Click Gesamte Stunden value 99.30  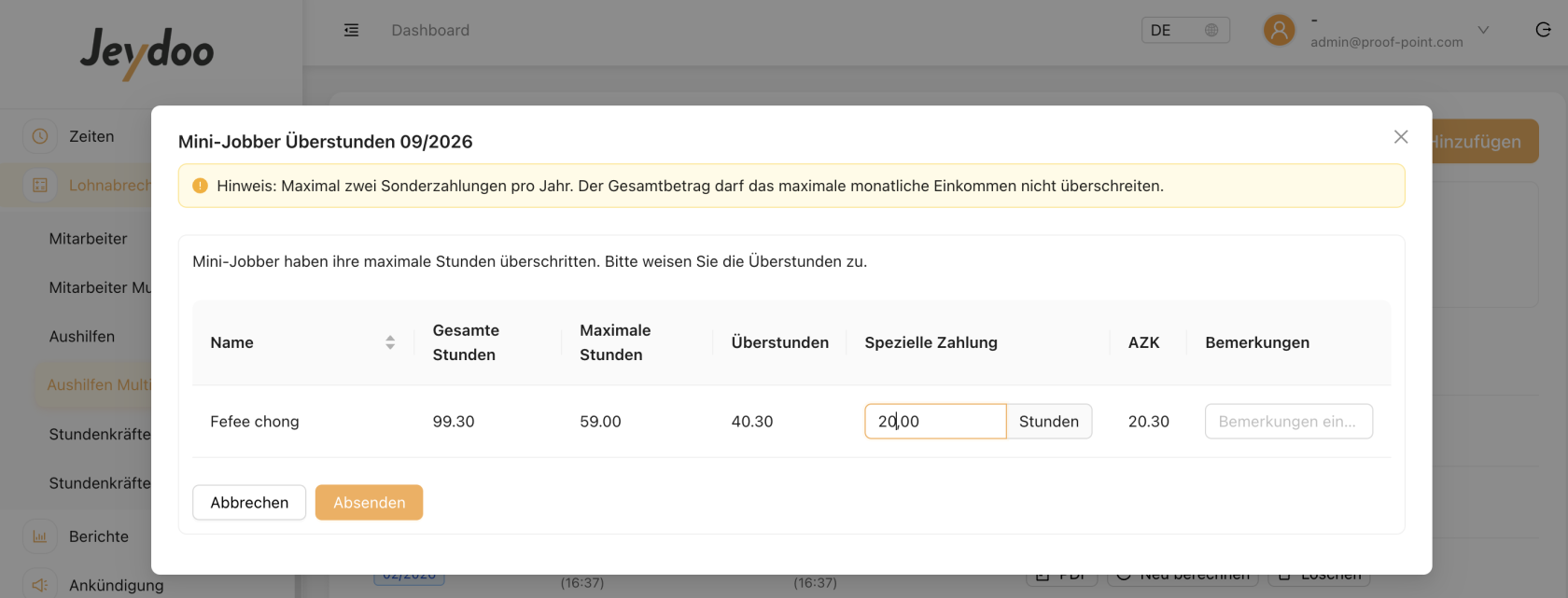[454, 422]
